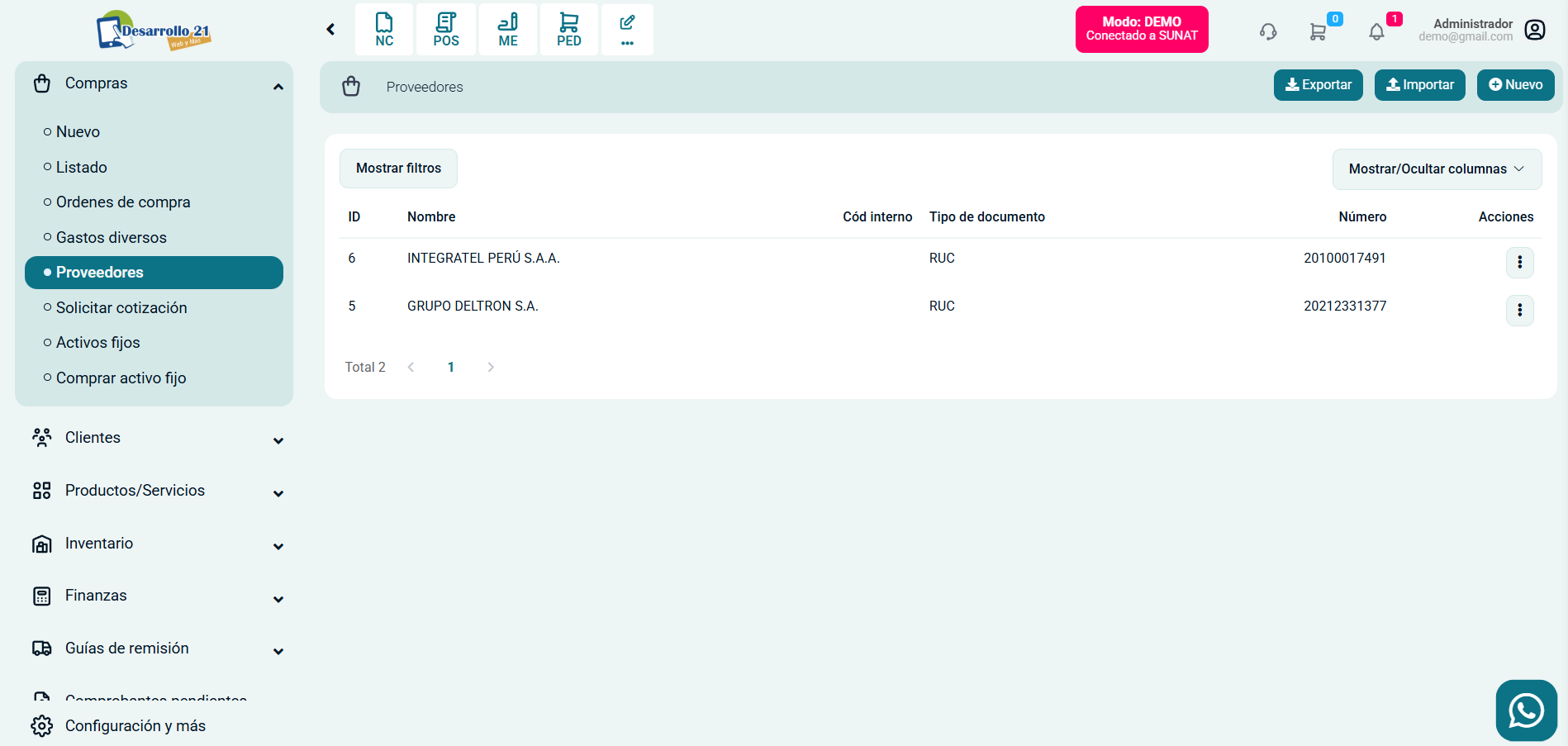1568x746 pixels.
Task: Open the PED orders cart shortcut
Action: (569, 30)
